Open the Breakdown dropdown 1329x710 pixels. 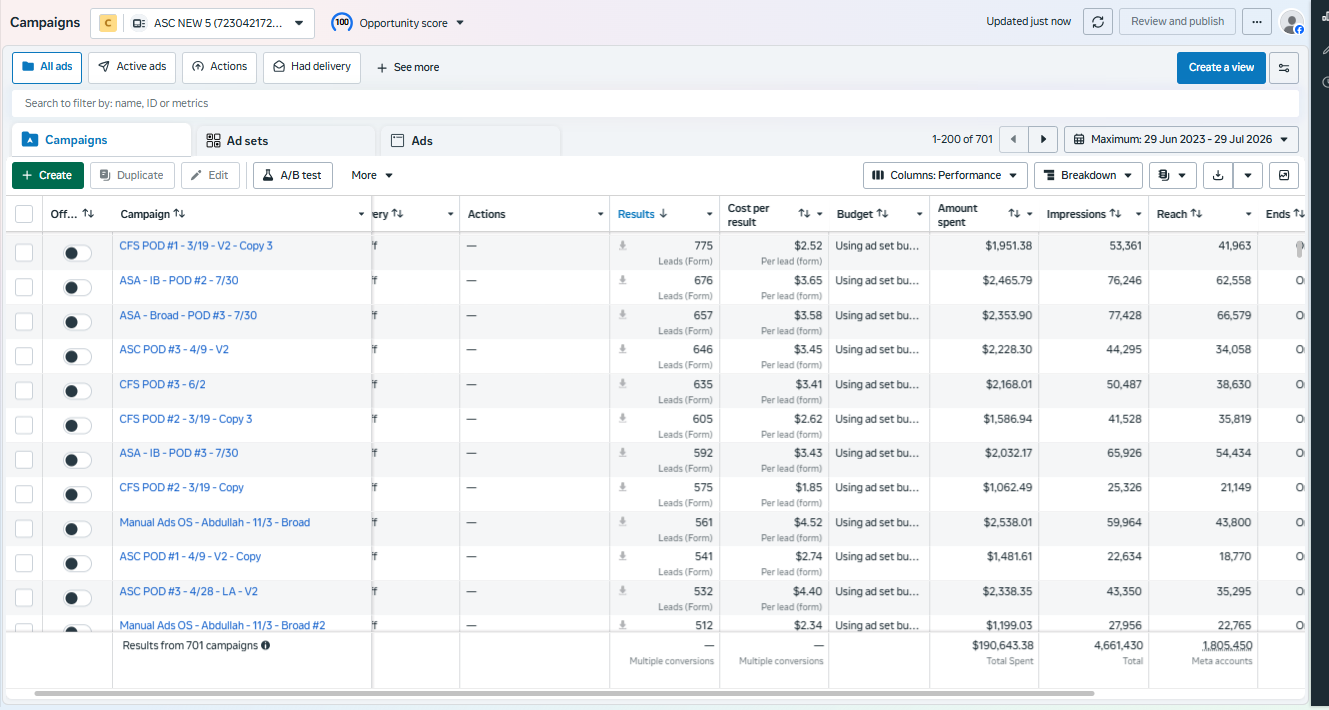coord(1088,175)
